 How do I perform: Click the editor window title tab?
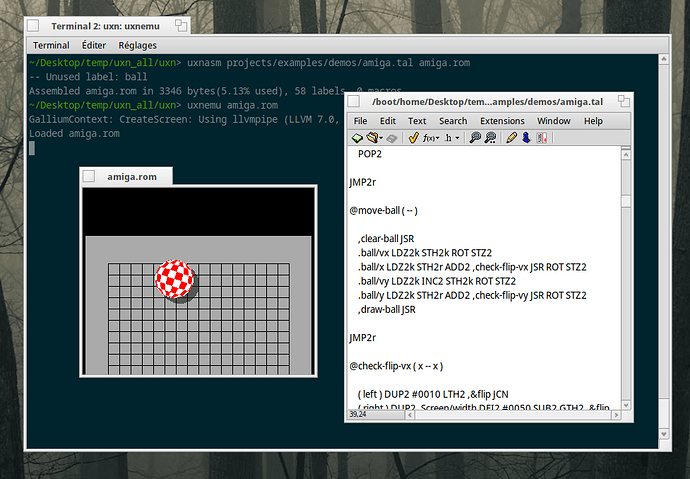tap(489, 101)
